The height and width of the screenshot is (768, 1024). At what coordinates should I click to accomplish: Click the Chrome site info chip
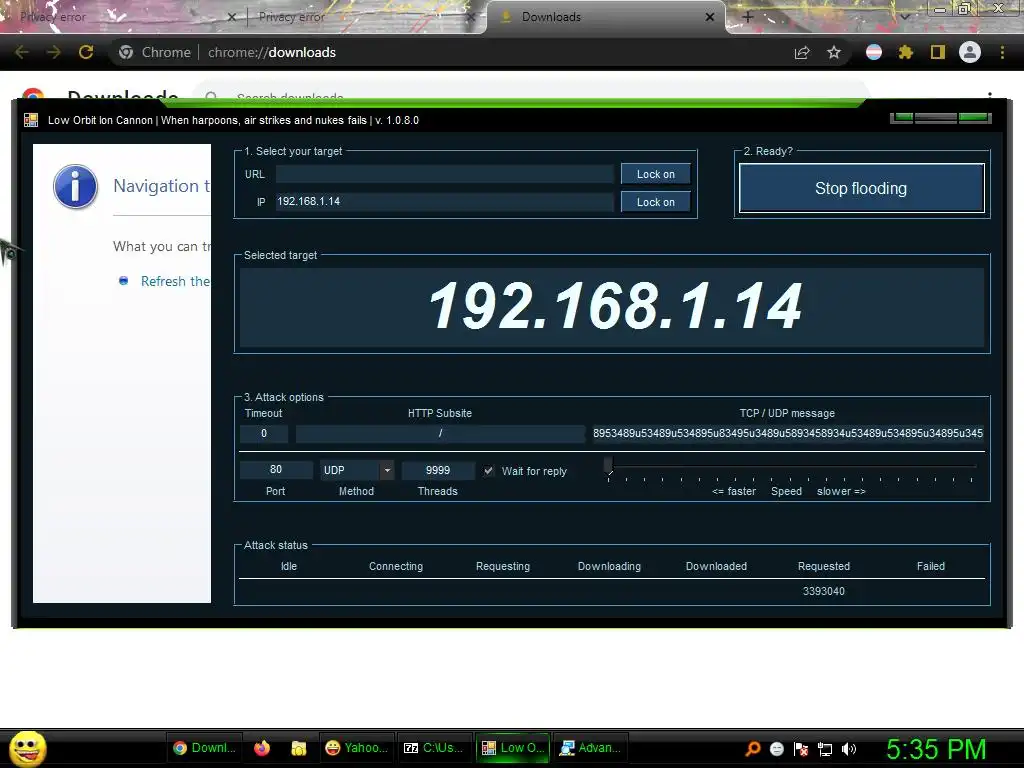(155, 52)
